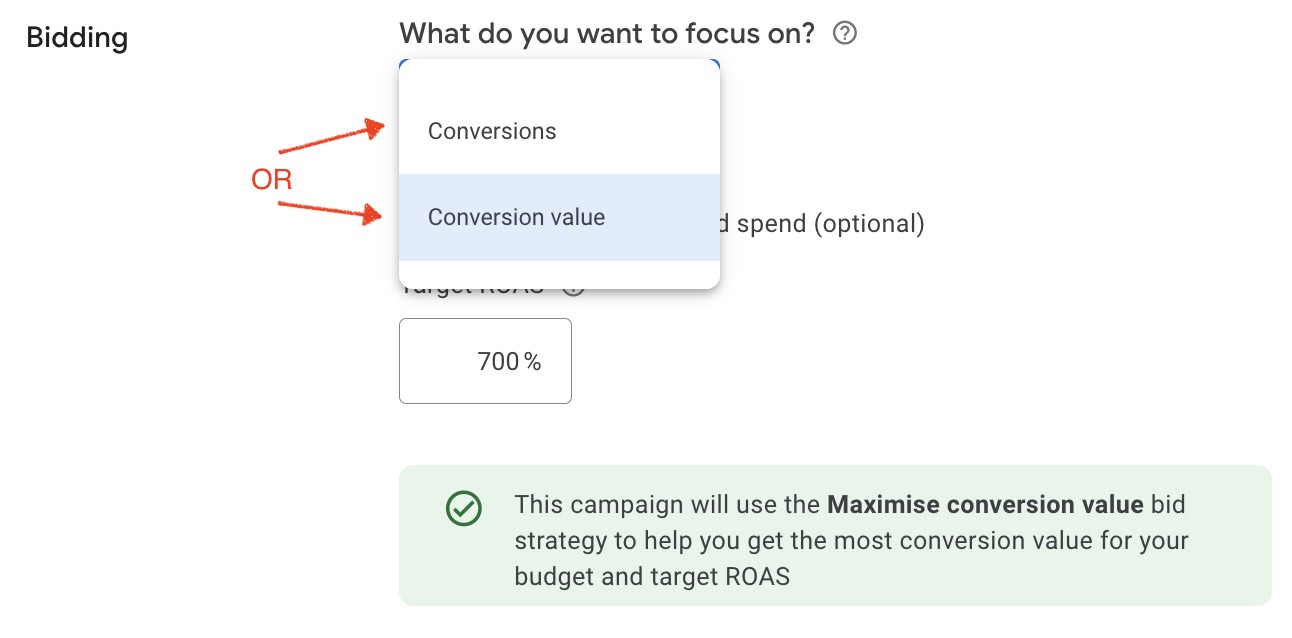This screenshot has height=638, width=1292.
Task: Click the 700% value to edit it
Action: pos(509,361)
